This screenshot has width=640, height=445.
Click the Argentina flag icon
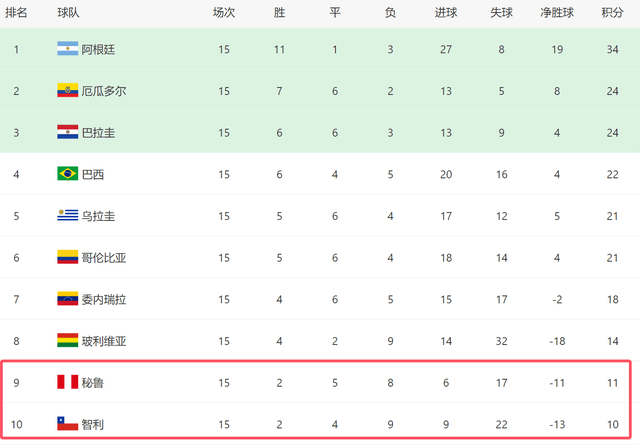point(67,49)
